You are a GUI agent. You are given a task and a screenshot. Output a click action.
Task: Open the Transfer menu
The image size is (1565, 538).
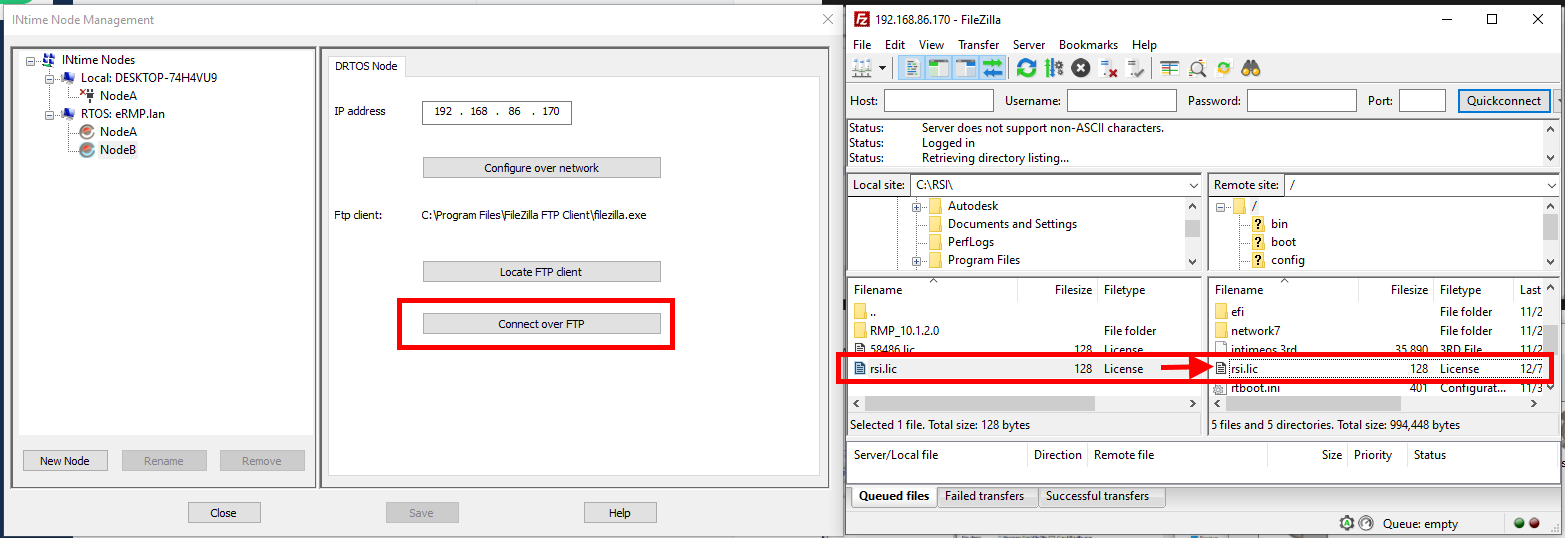click(978, 45)
